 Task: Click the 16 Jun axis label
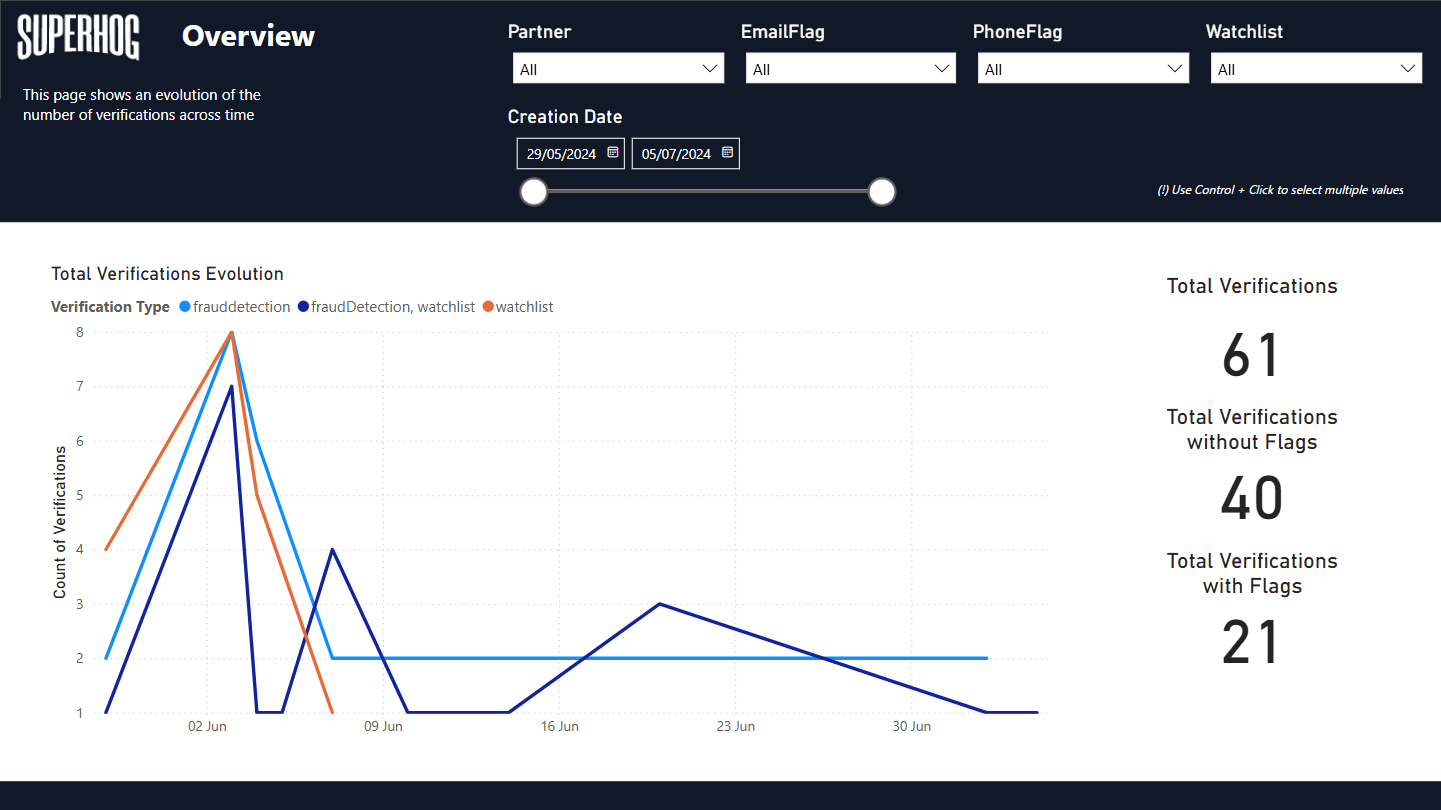559,726
